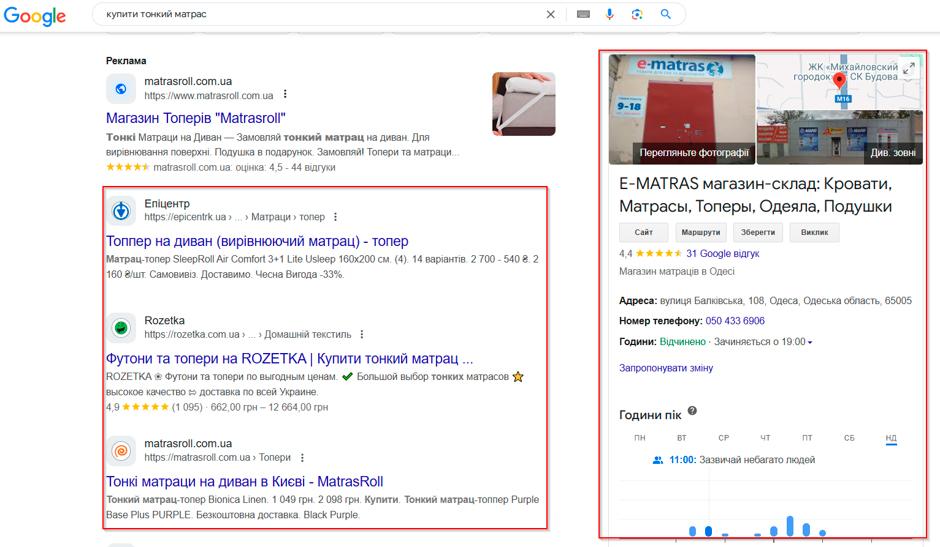This screenshot has height=547, width=940.
Task: Click the 'https://rozetka.com.ua' breadcrumb URL
Action: (192, 334)
